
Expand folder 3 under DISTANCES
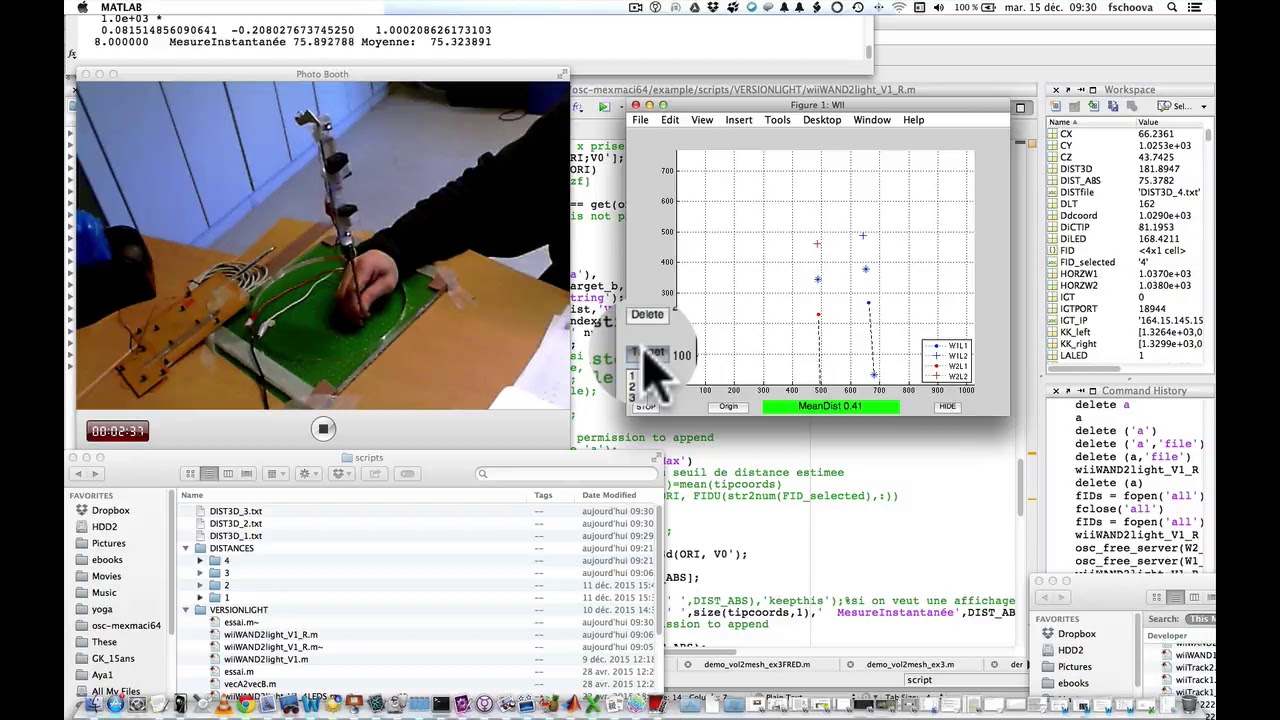coord(200,573)
